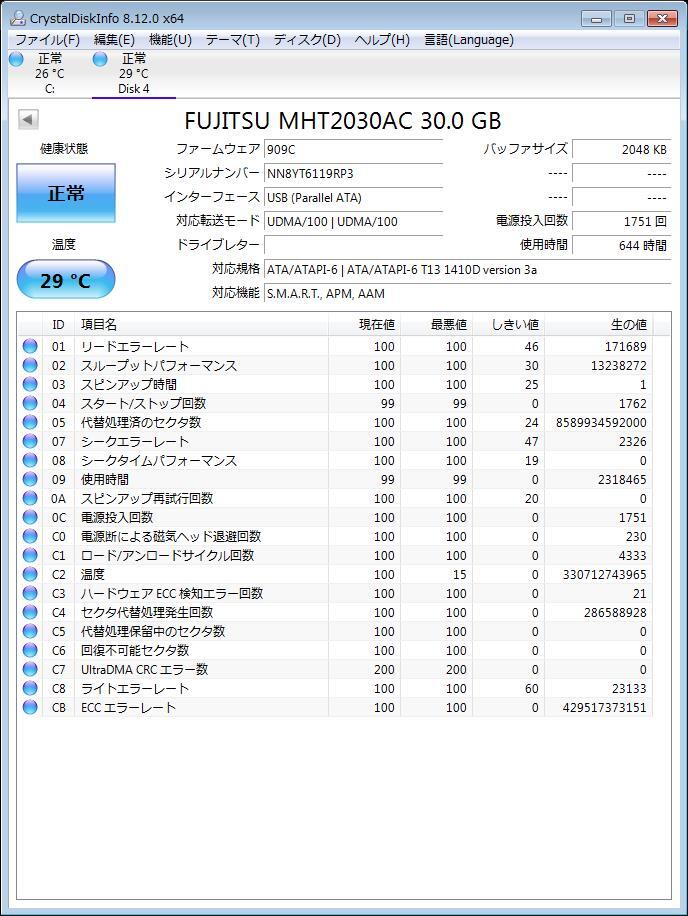Minimize the CrystalDiskInfo window
The height and width of the screenshot is (916, 688).
coord(596,19)
